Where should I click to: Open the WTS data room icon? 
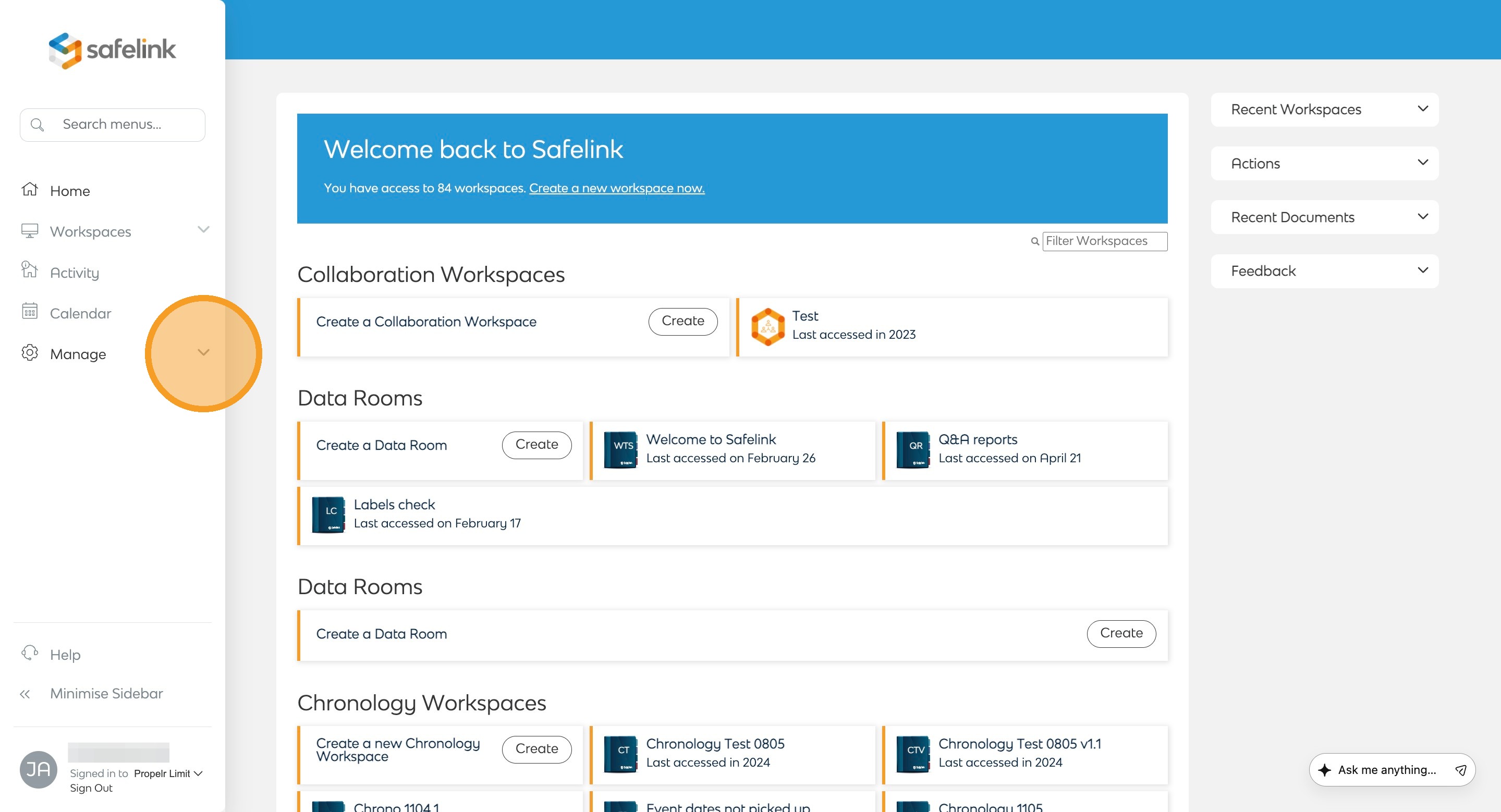pyautogui.click(x=620, y=450)
